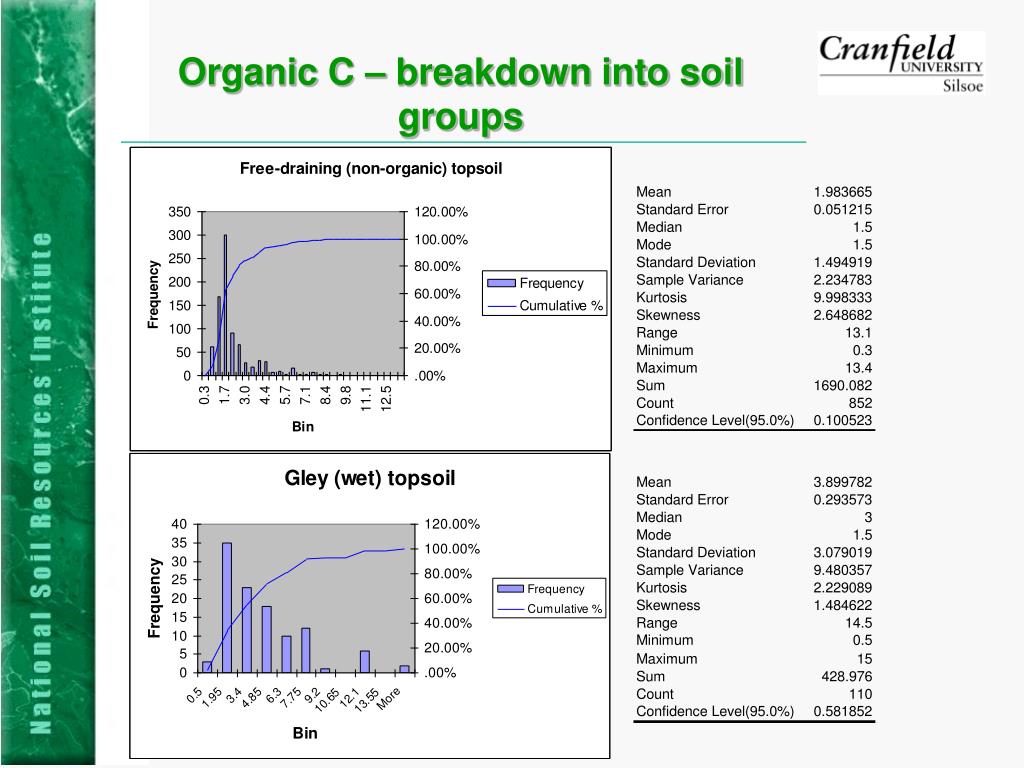Click the '350' frequency axis label in top chart

click(x=180, y=212)
